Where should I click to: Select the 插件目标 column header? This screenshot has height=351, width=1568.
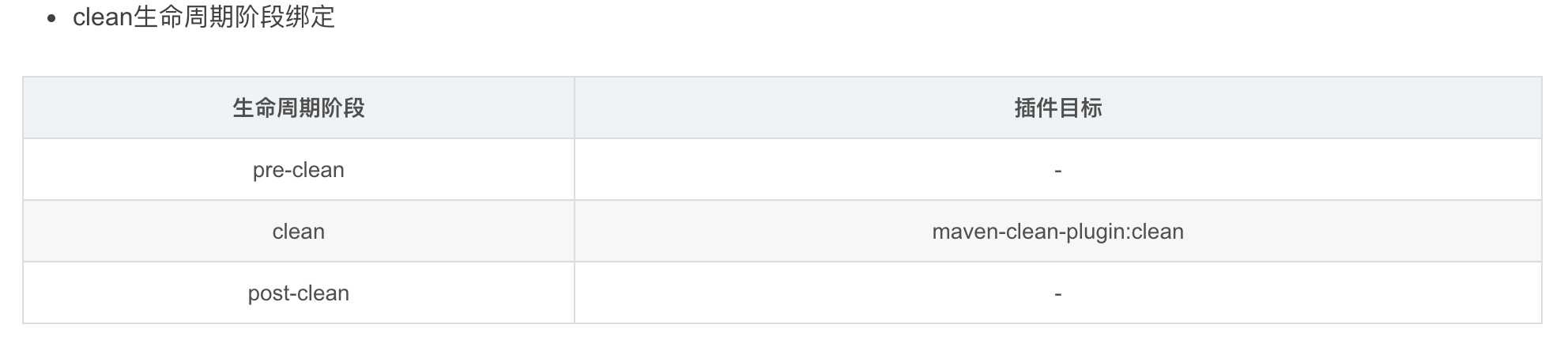(x=1058, y=108)
